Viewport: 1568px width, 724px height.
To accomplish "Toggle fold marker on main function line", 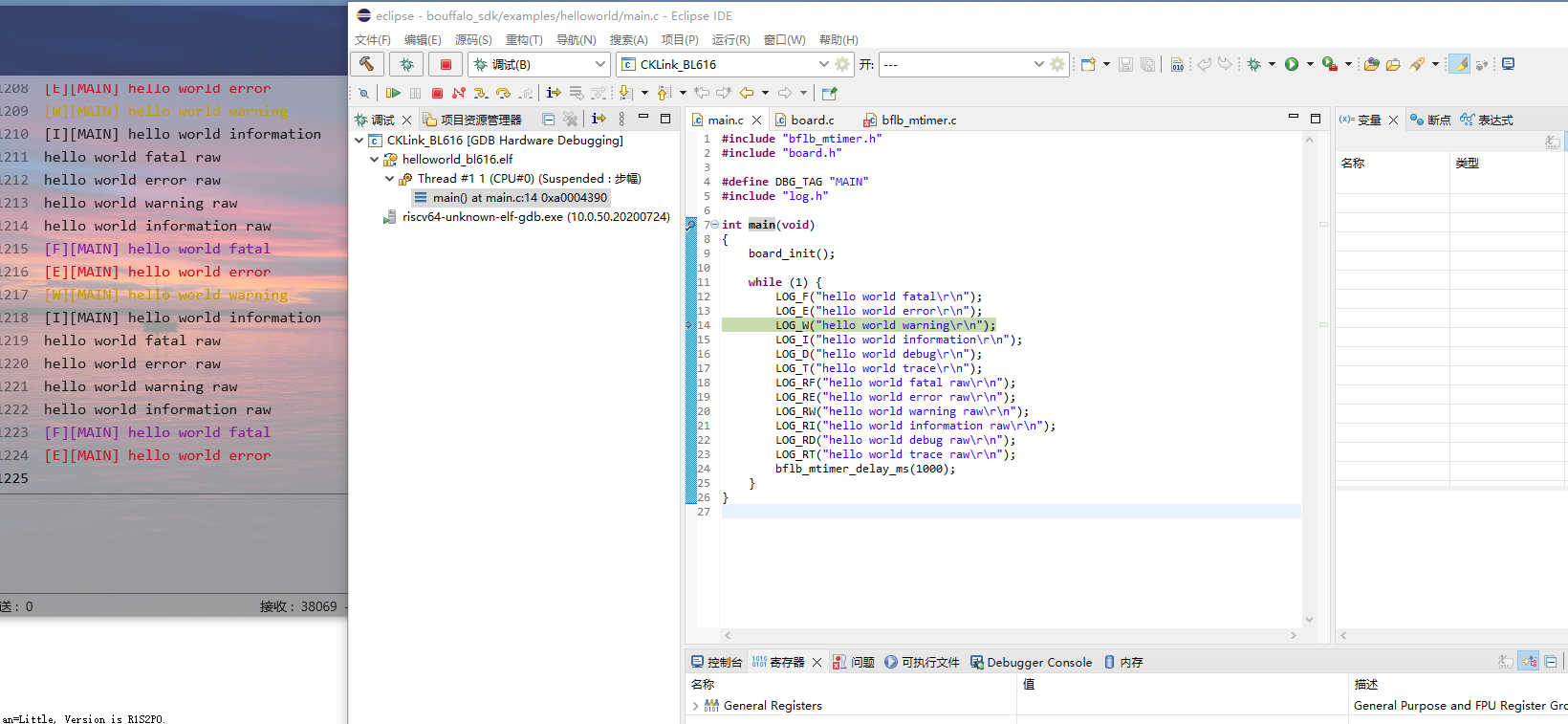I will (x=714, y=225).
